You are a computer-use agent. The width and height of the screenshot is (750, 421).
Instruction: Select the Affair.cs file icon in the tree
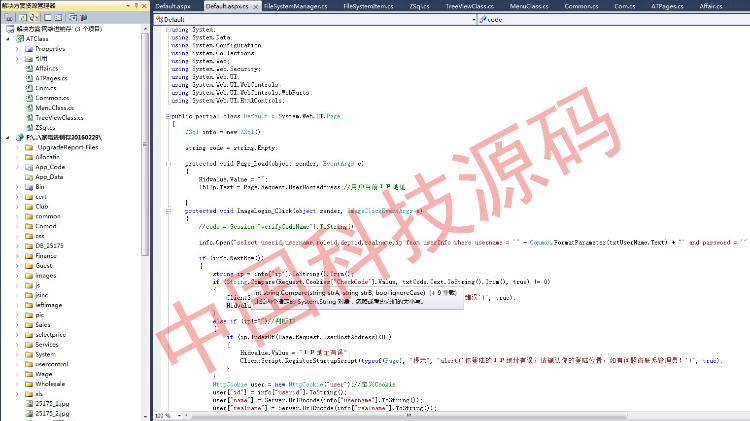point(29,68)
